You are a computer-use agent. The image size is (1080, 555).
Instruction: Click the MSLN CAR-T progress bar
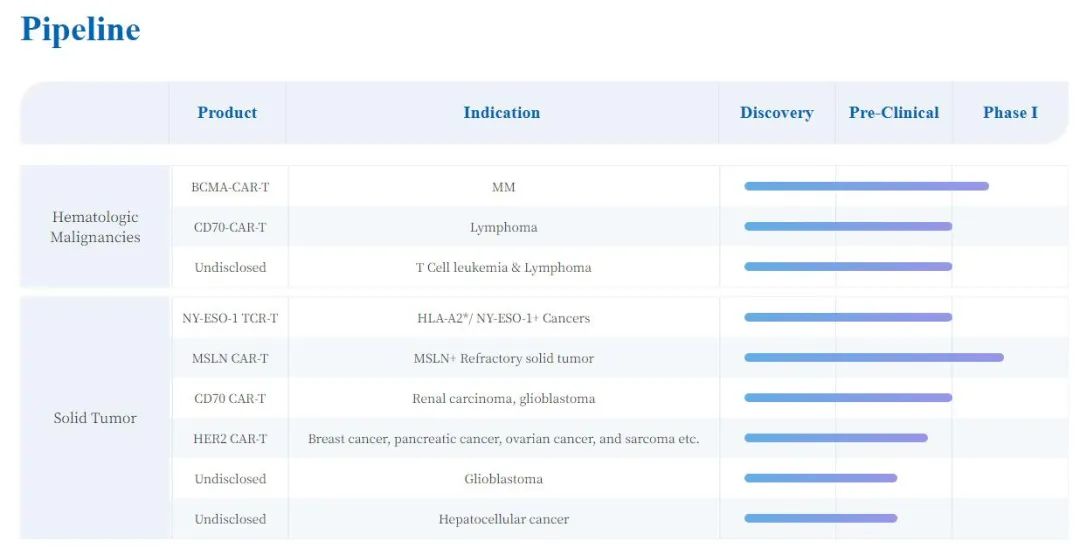[x=873, y=357]
